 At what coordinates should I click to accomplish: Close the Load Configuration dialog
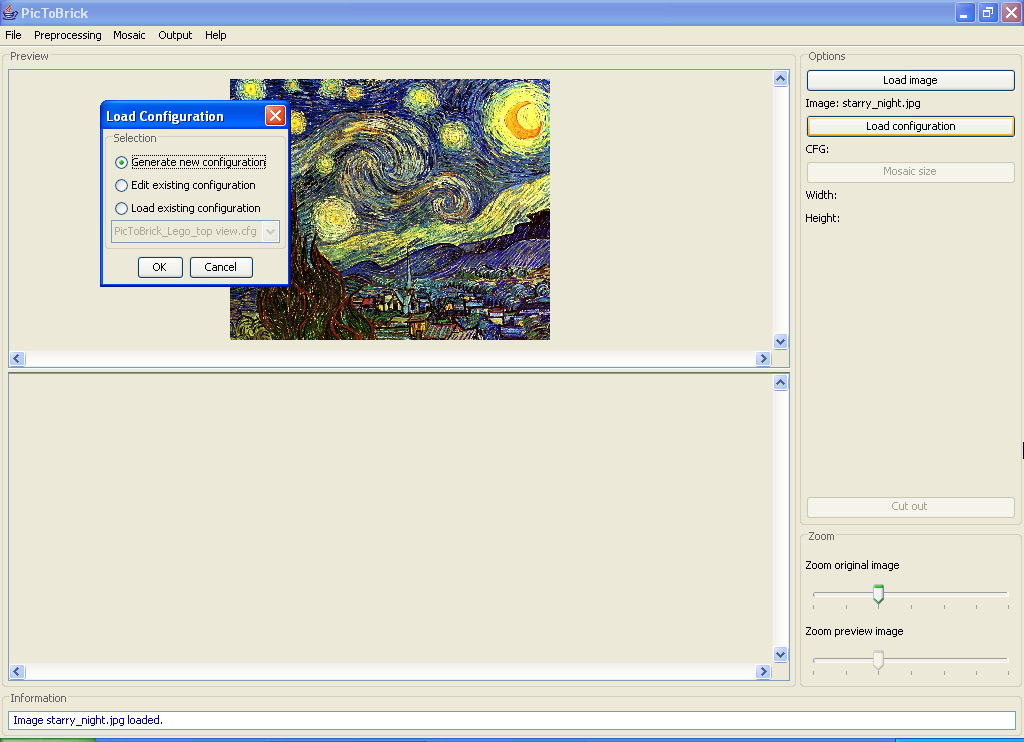point(275,116)
